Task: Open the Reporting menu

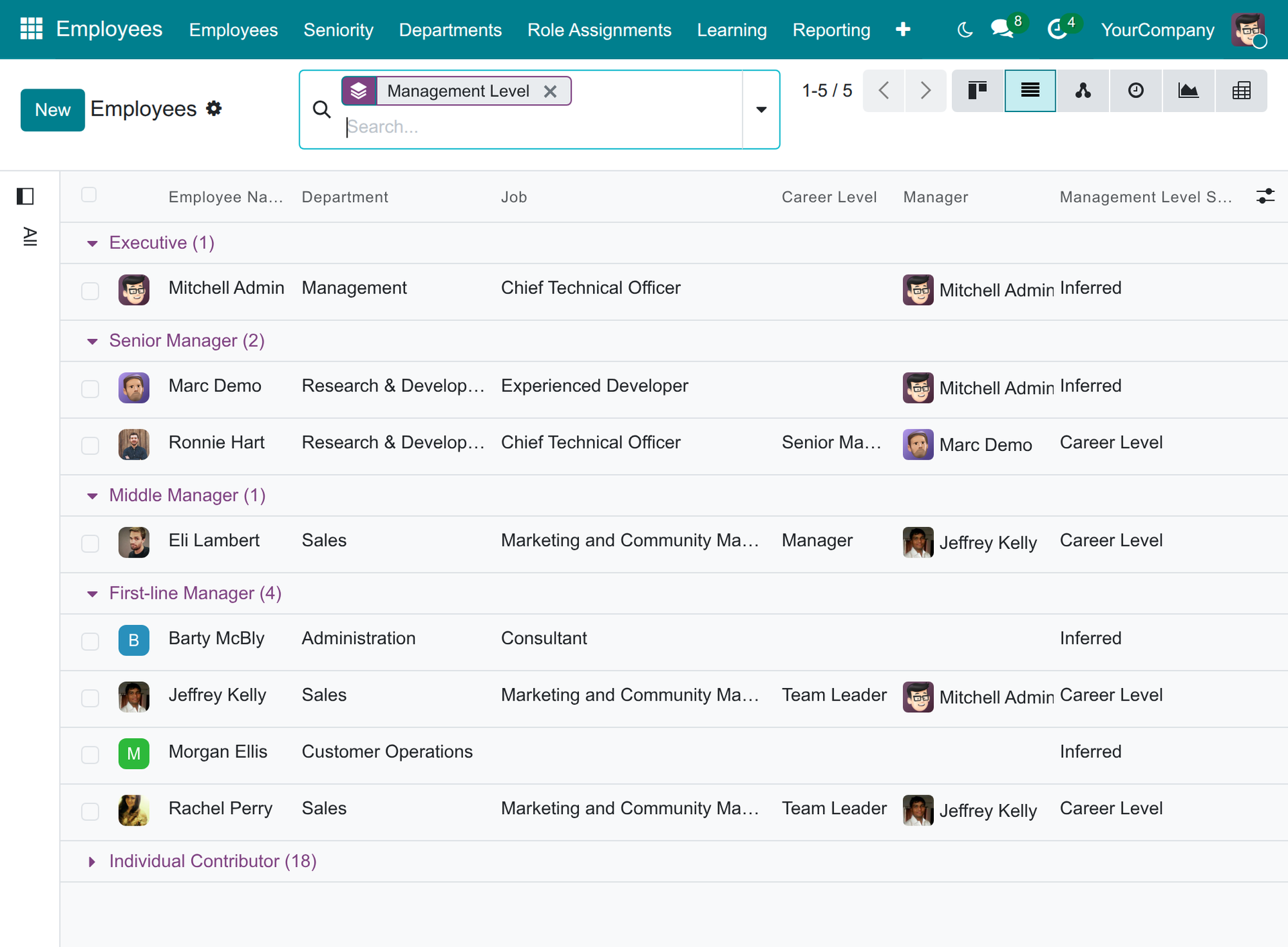Action: click(831, 30)
